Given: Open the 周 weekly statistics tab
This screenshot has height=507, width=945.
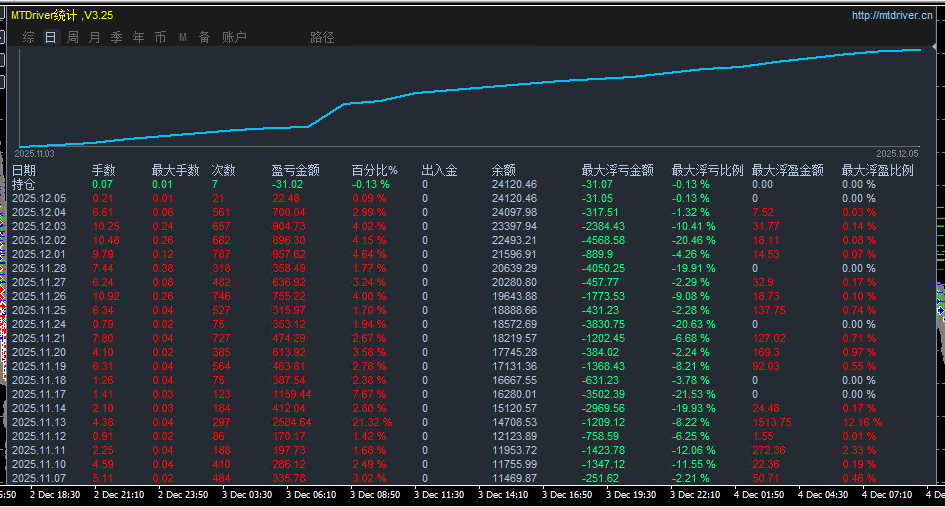Looking at the screenshot, I should coord(72,37).
